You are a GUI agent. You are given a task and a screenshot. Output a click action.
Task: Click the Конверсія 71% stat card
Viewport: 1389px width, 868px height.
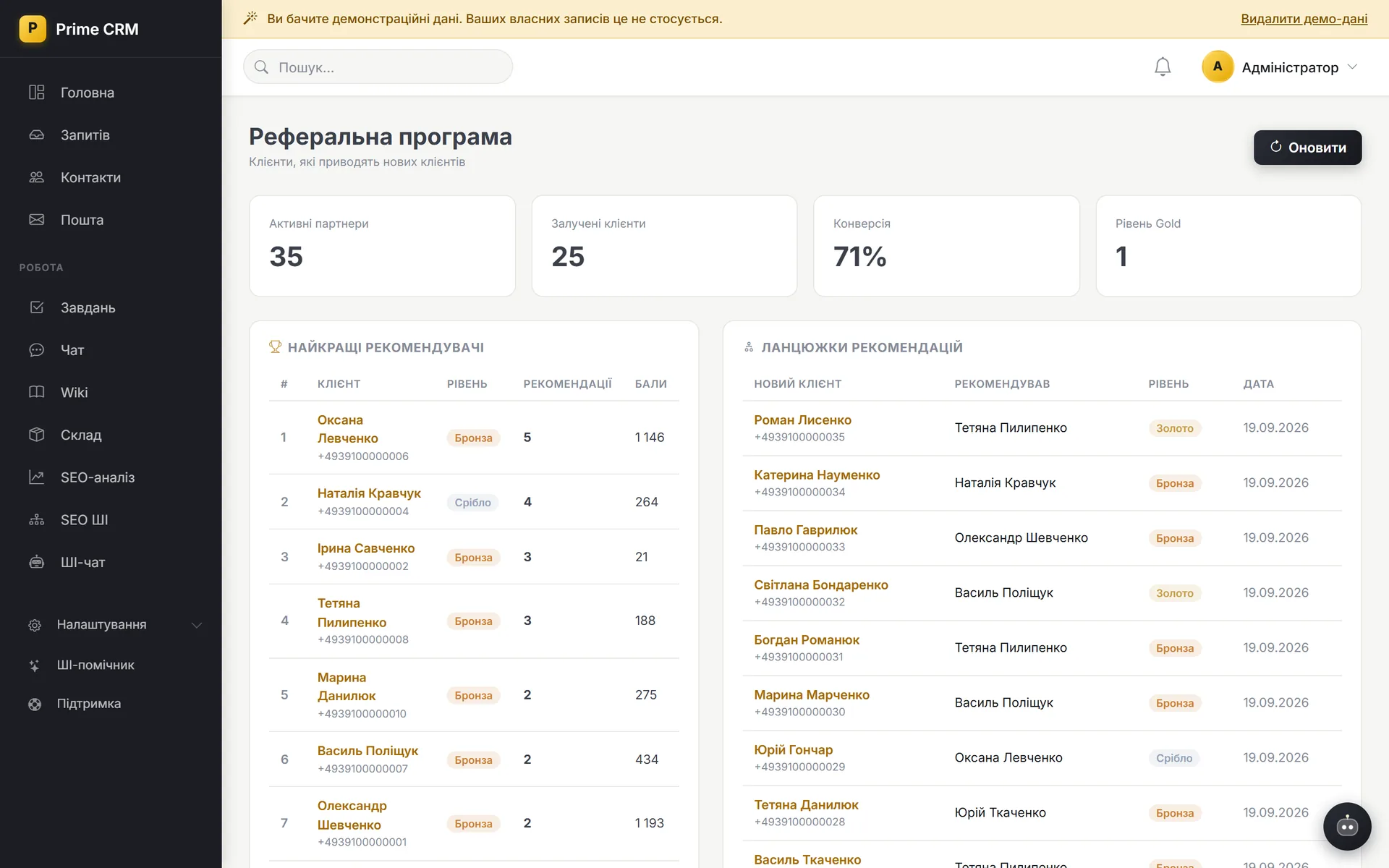(x=946, y=246)
